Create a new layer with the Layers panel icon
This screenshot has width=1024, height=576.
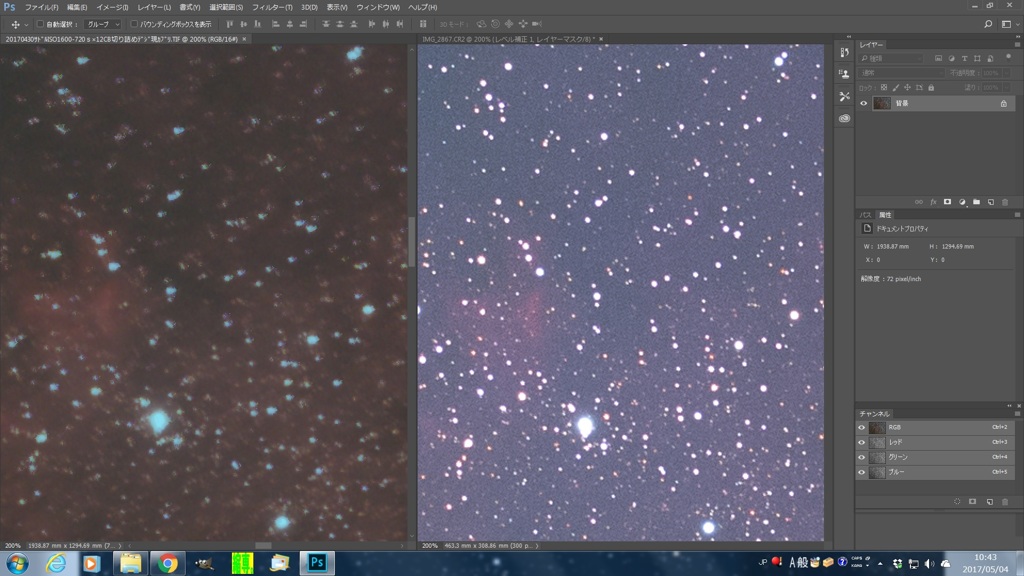[x=991, y=202]
